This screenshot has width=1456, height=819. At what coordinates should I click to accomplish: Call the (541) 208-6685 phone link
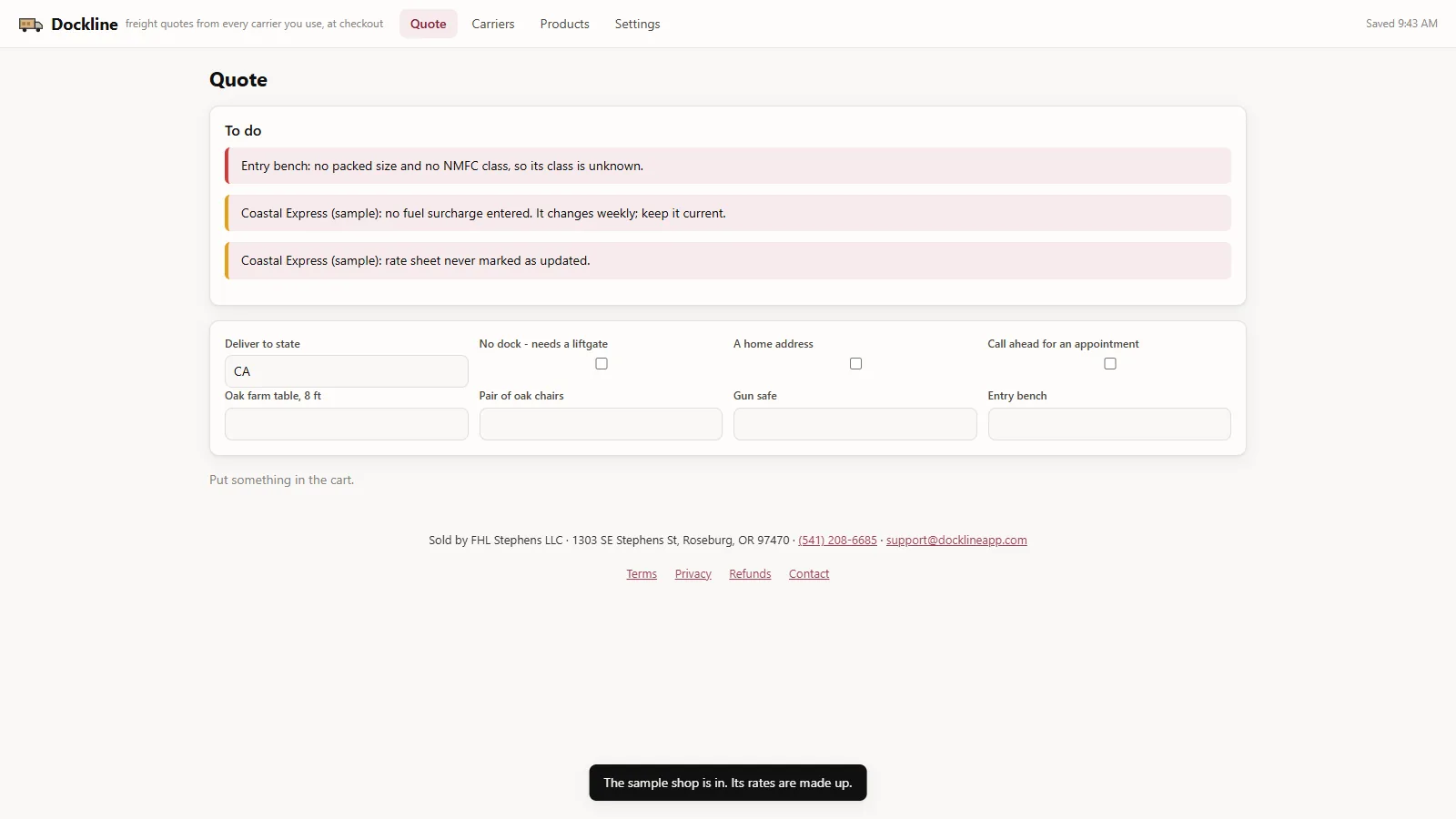pyautogui.click(x=837, y=541)
